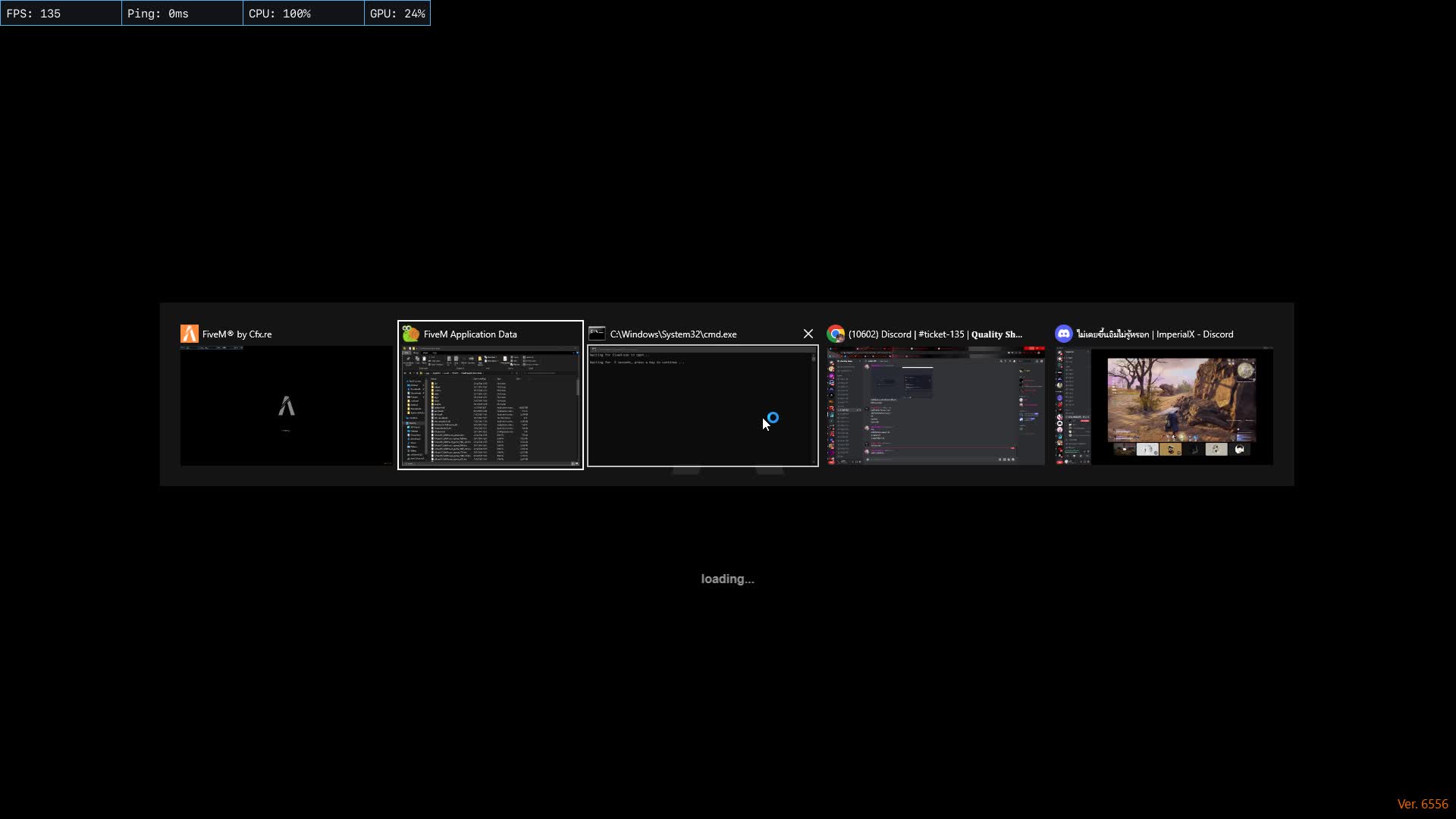Viewport: 1456px width, 819px height.
Task: Click the C:\Windows\System32\cmd.exe title text
Action: tap(673, 334)
